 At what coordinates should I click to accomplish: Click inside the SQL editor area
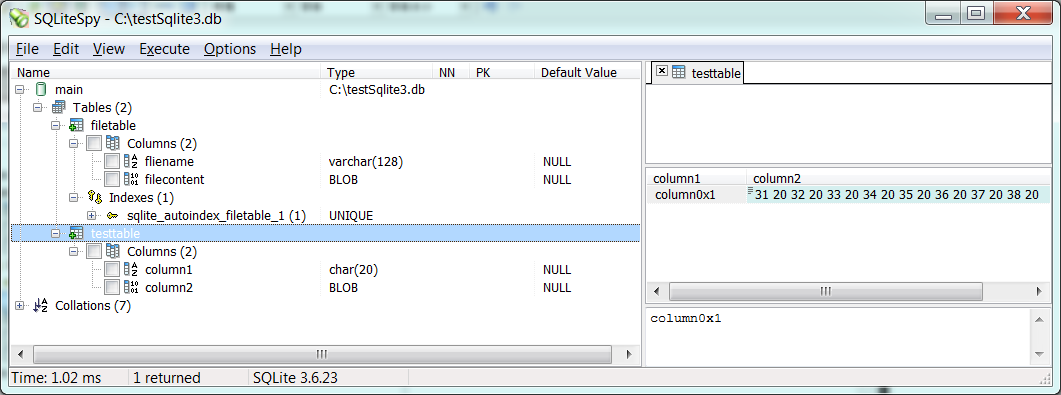tap(848, 125)
